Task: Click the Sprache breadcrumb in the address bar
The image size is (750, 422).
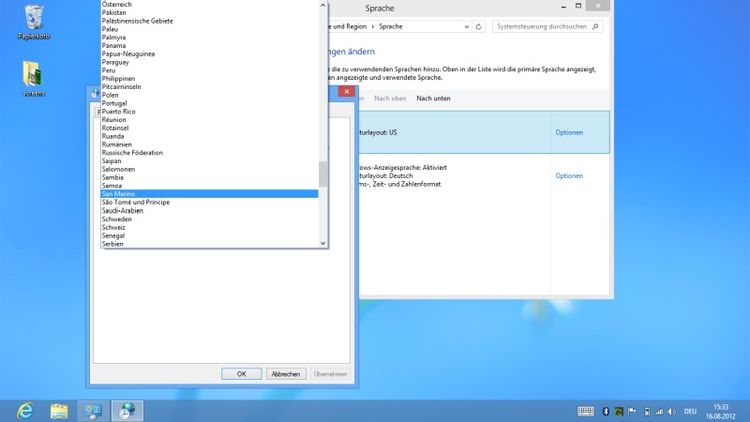Action: 394,25
